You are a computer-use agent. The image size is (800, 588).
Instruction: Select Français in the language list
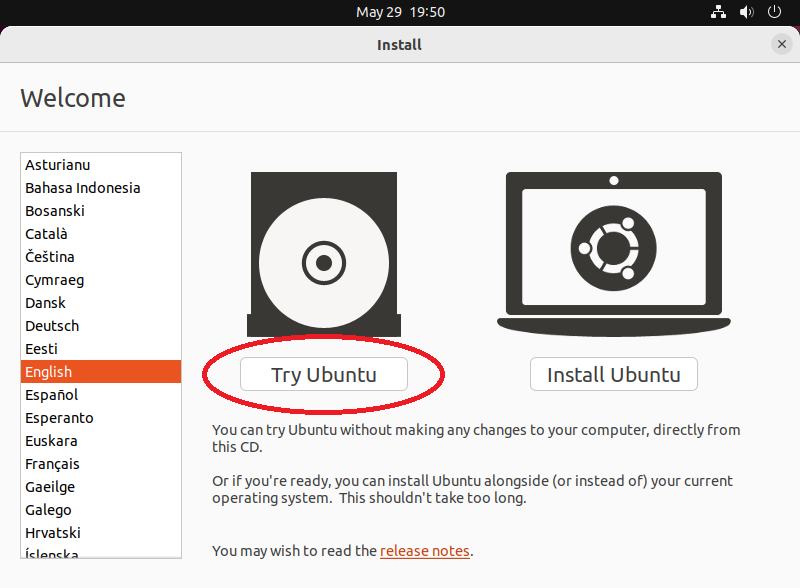[101, 463]
